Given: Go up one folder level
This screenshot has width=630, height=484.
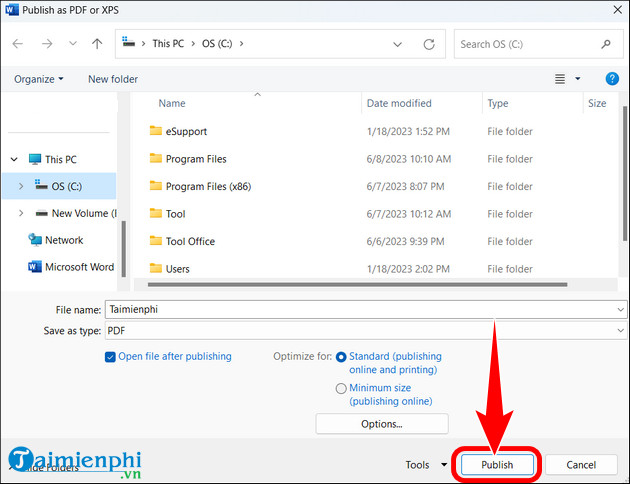Looking at the screenshot, I should click(97, 43).
